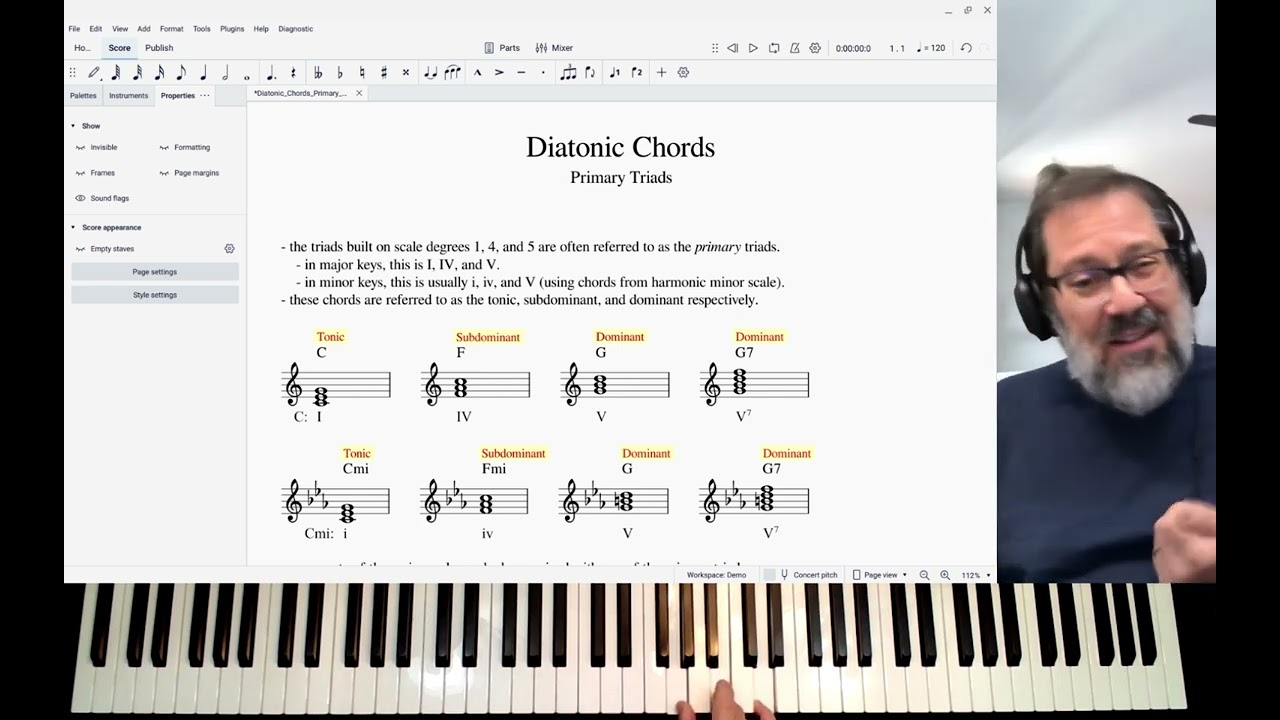The width and height of the screenshot is (1280, 720).
Task: Customize note input toolbar gear
Action: [x=683, y=72]
